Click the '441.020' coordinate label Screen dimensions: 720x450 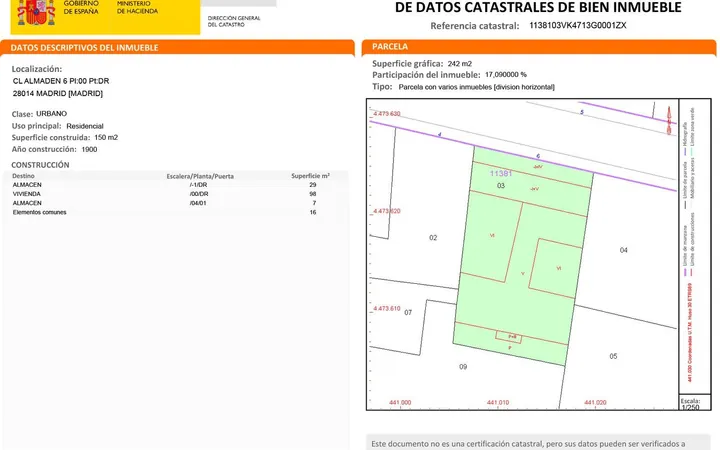[x=595, y=403]
